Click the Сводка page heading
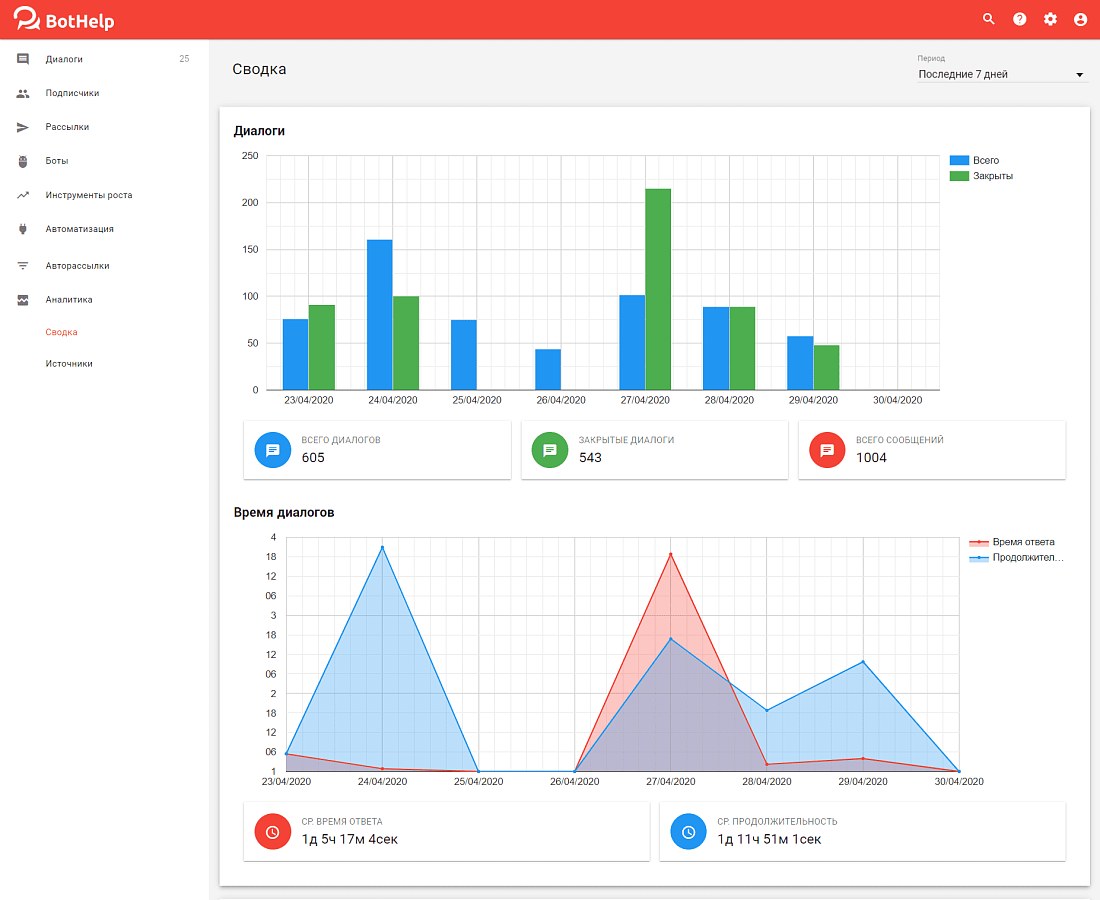1100x900 pixels. [259, 69]
